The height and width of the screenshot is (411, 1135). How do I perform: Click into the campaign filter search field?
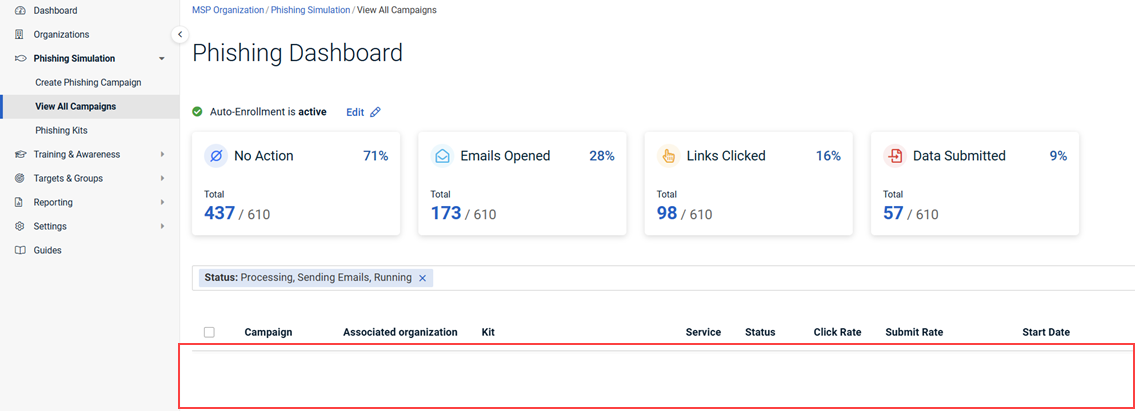pos(780,278)
